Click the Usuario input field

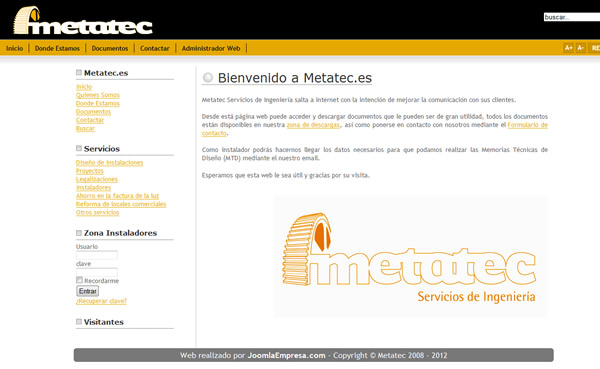tap(97, 255)
